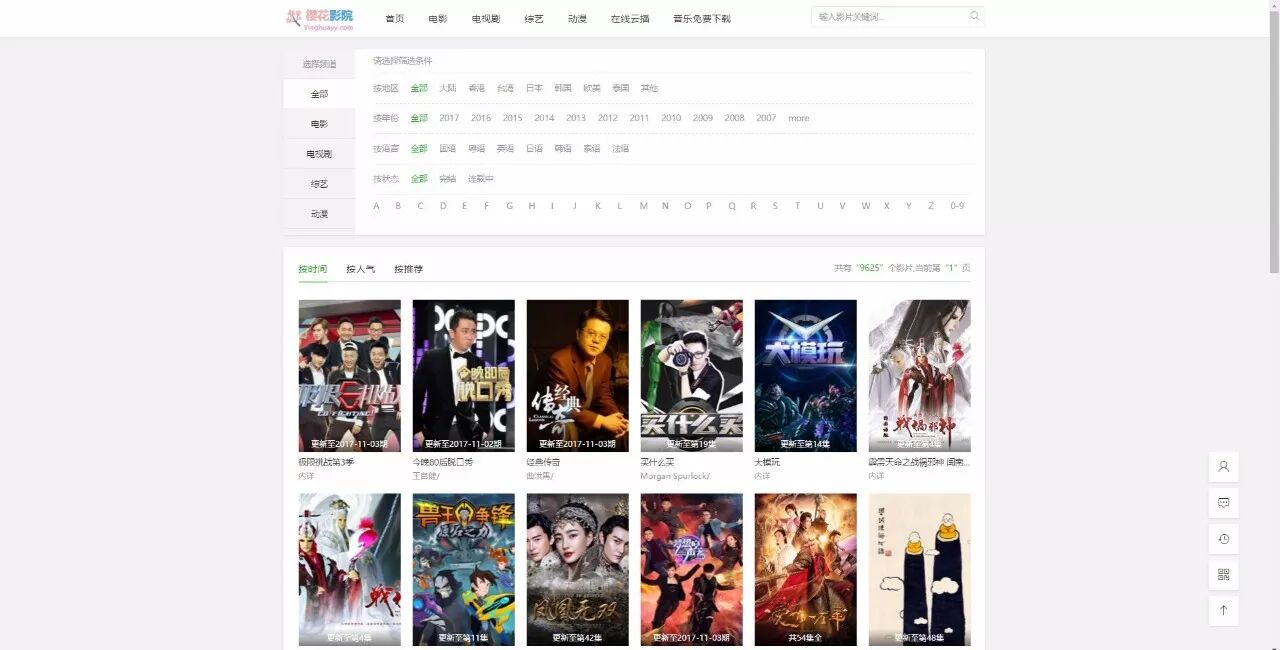Filter titles by 0-9
Viewport: 1280px width, 650px height.
point(957,206)
